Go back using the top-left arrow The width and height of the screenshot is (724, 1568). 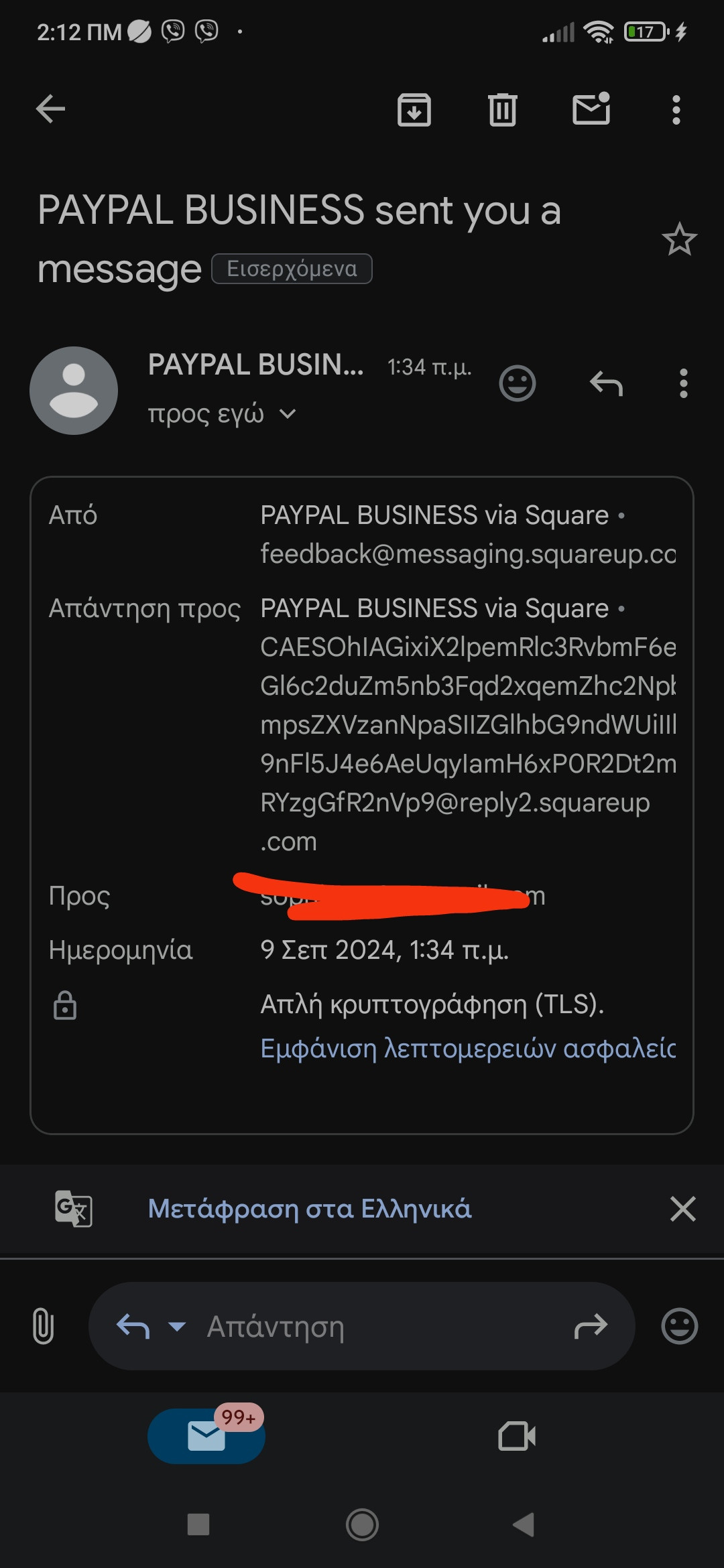coord(50,109)
